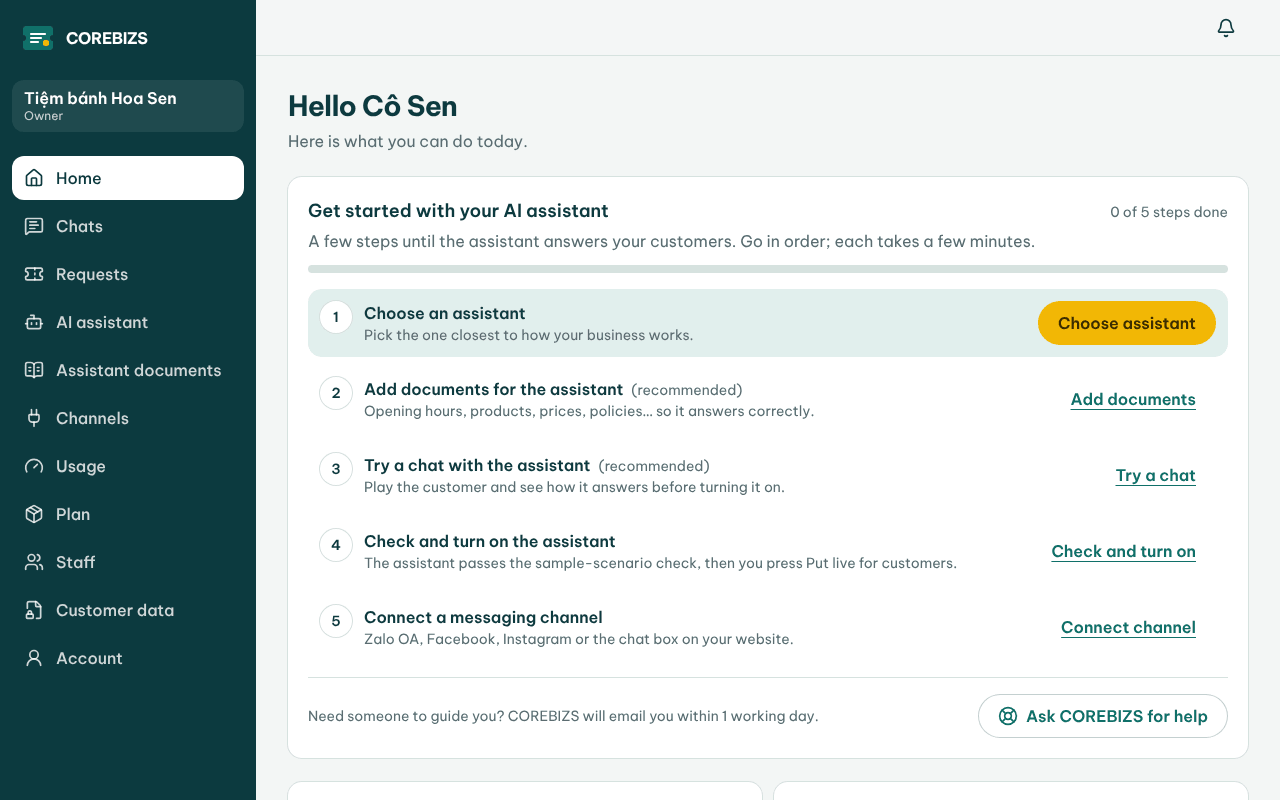Open the Tiệm bánh Hoa Sen workspace card
The width and height of the screenshot is (1280, 800).
(128, 106)
